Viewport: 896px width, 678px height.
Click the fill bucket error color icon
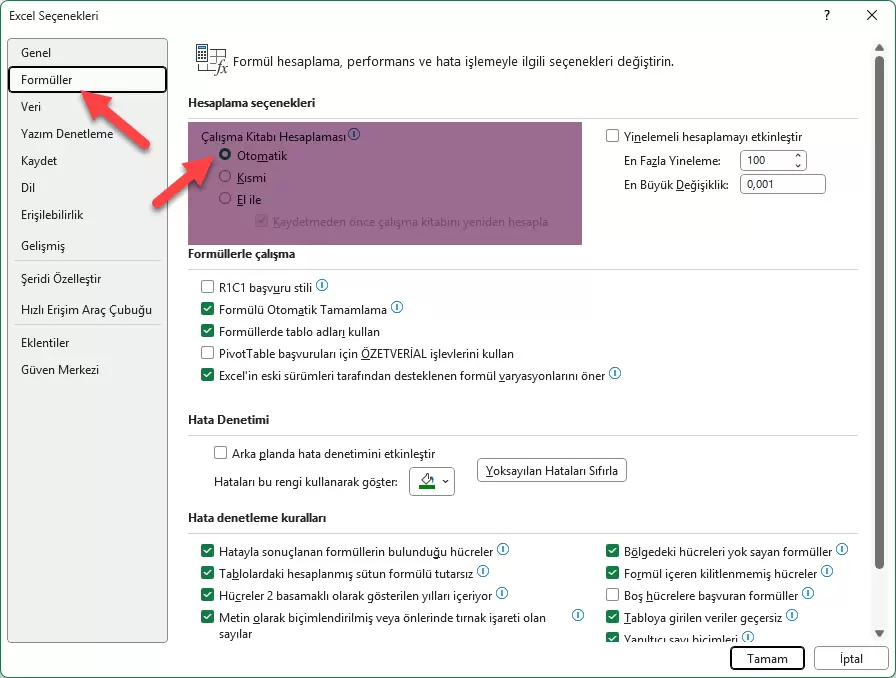point(427,481)
